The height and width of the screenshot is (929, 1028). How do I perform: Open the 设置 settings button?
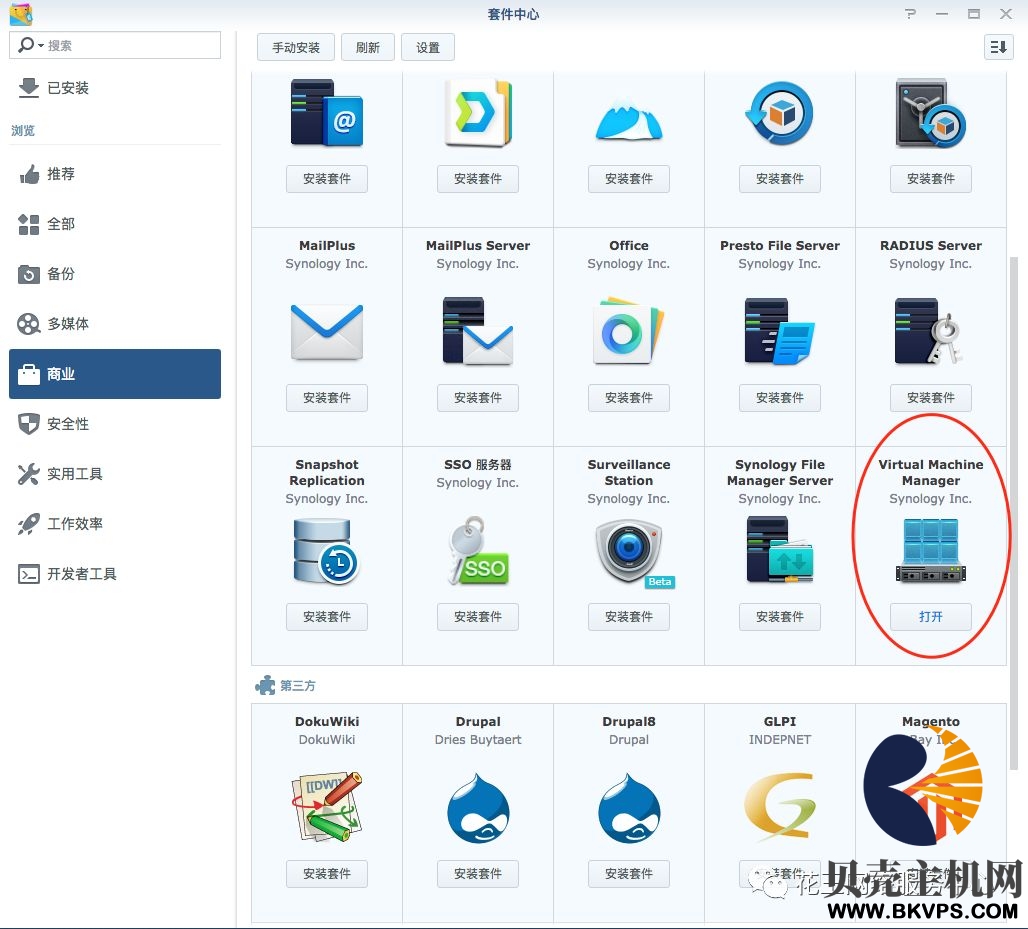coord(427,47)
